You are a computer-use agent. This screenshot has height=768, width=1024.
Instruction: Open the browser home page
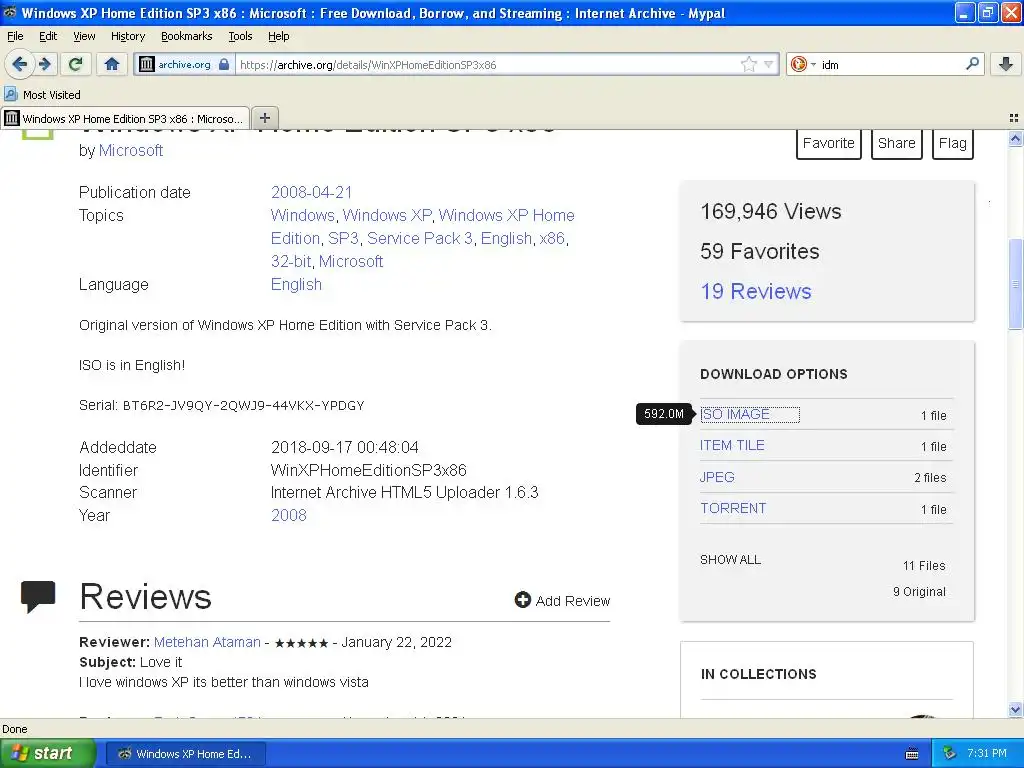pyautogui.click(x=112, y=64)
